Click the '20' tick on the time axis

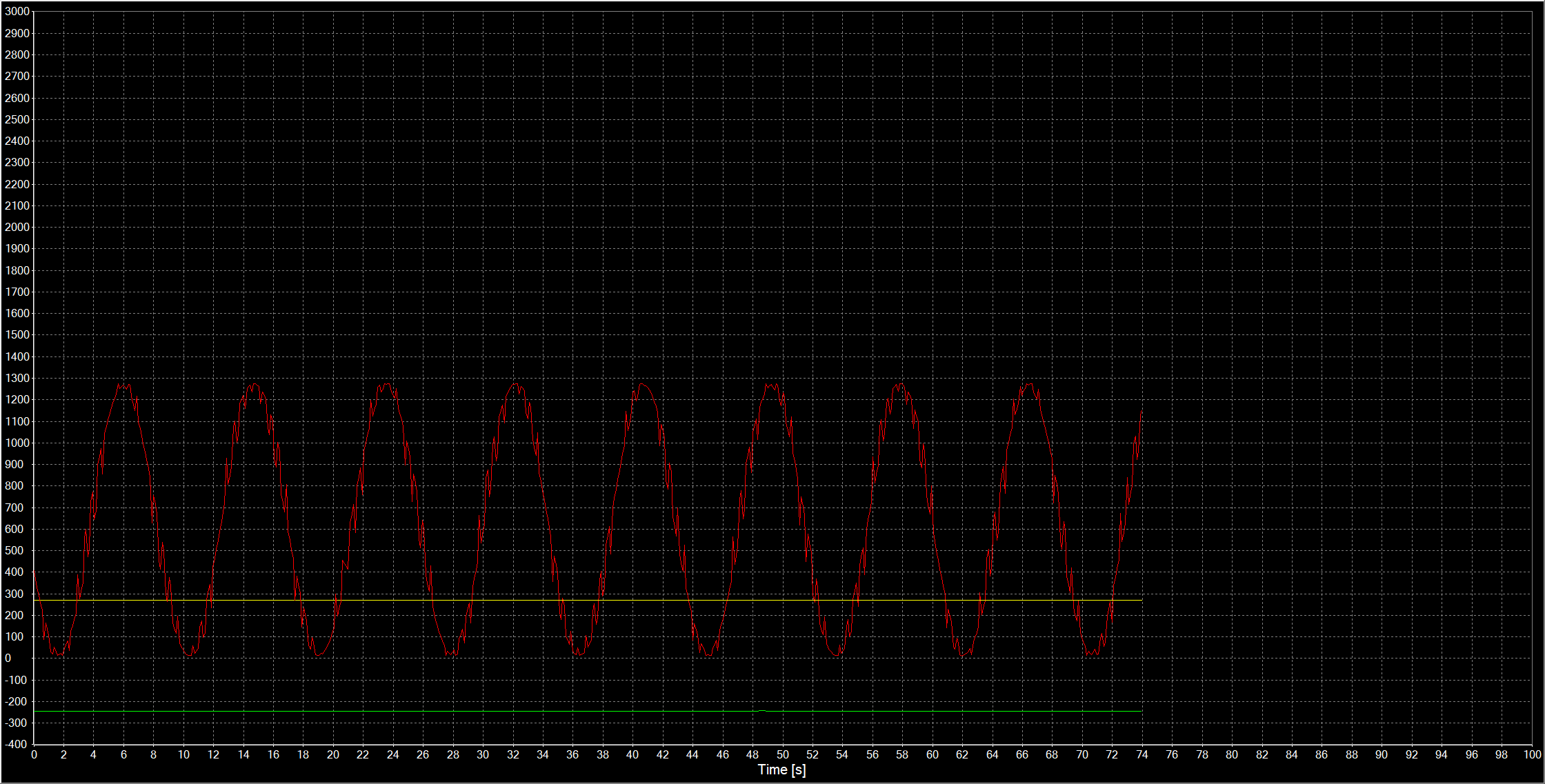[333, 755]
